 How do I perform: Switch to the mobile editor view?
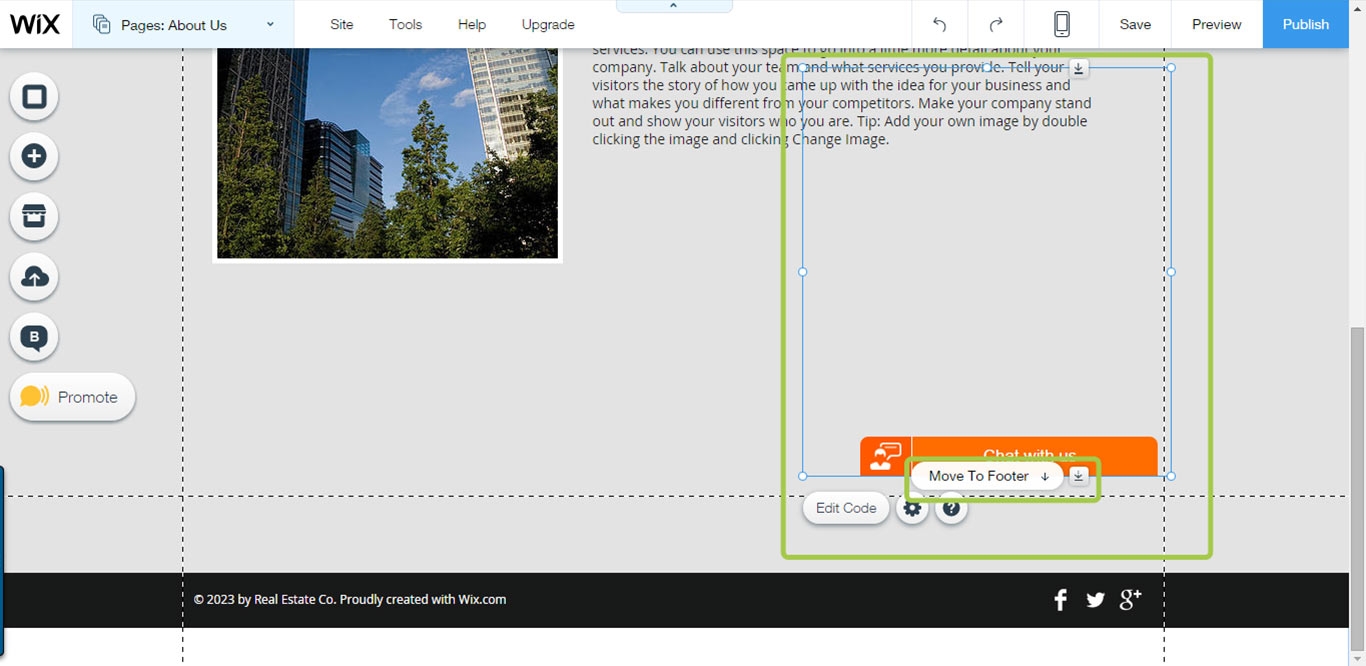click(x=1062, y=24)
